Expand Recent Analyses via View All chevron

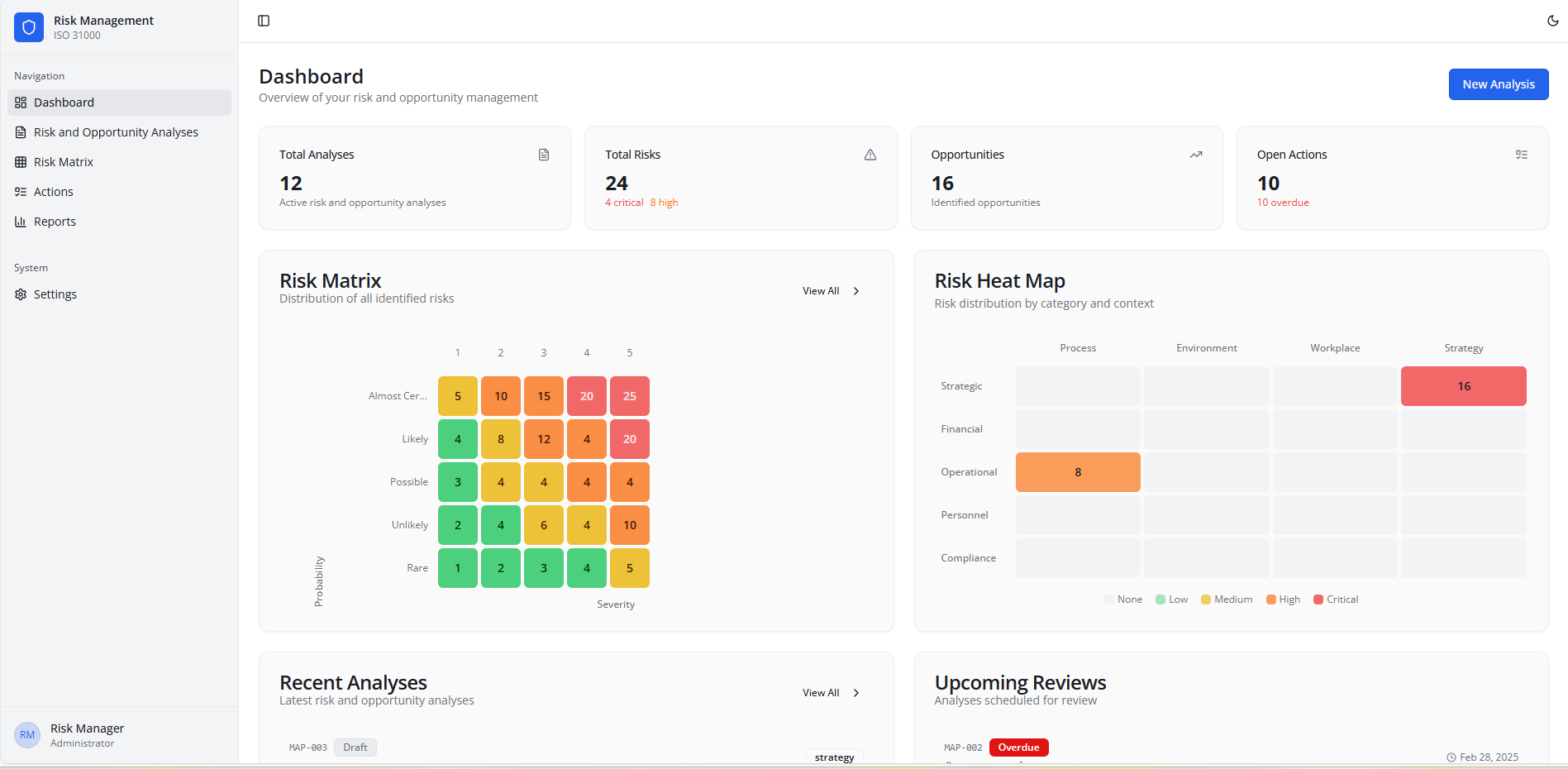[x=855, y=693]
